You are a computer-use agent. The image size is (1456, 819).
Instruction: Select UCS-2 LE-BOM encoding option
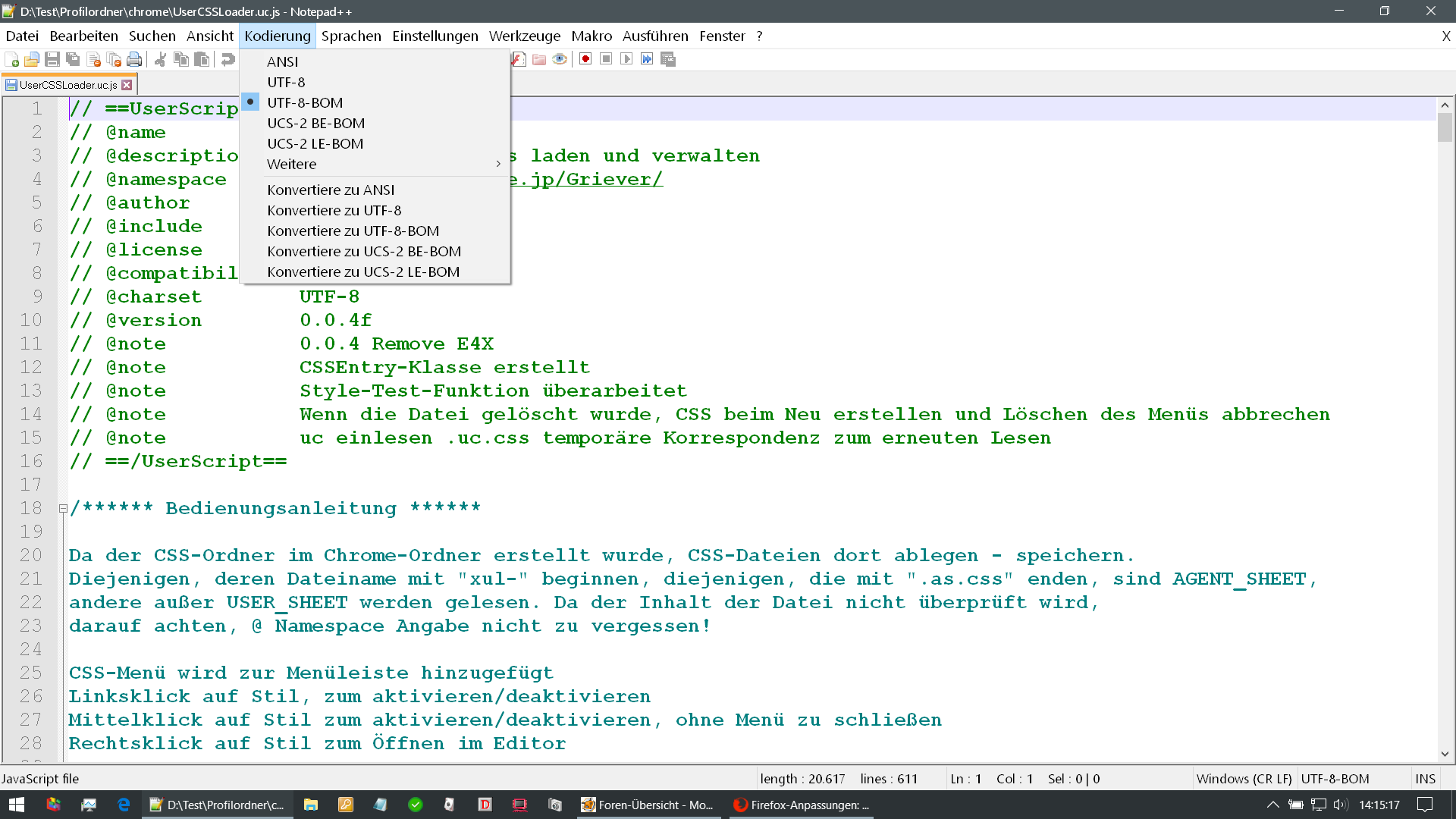(x=315, y=143)
